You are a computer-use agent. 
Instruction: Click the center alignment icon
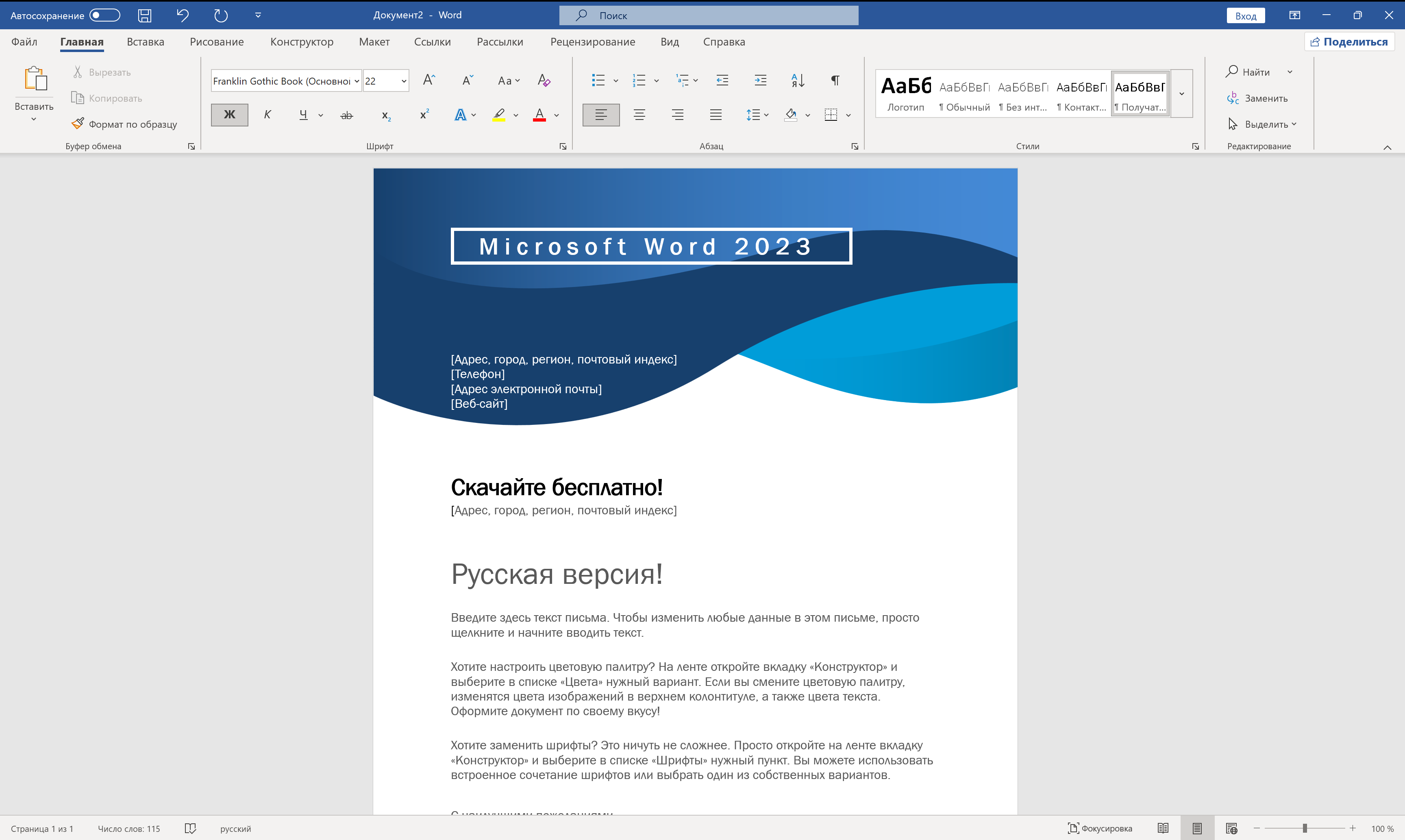click(x=639, y=114)
